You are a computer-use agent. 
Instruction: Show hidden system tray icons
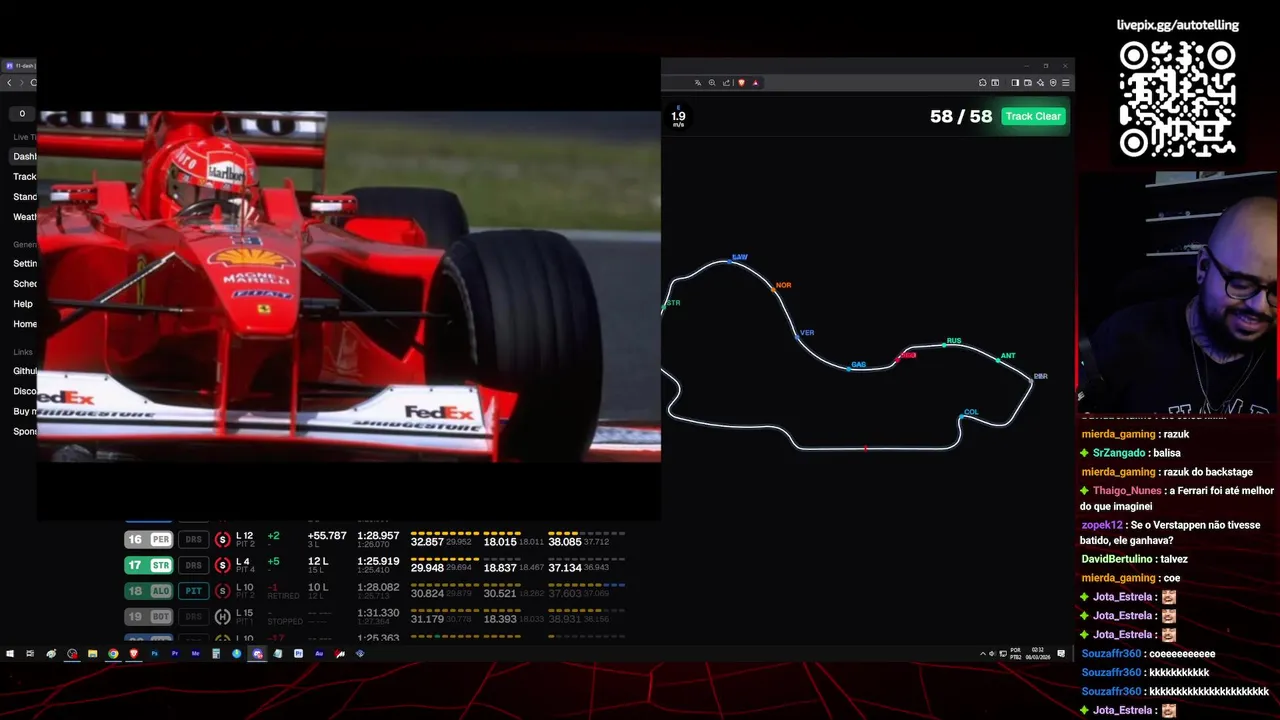coord(983,654)
